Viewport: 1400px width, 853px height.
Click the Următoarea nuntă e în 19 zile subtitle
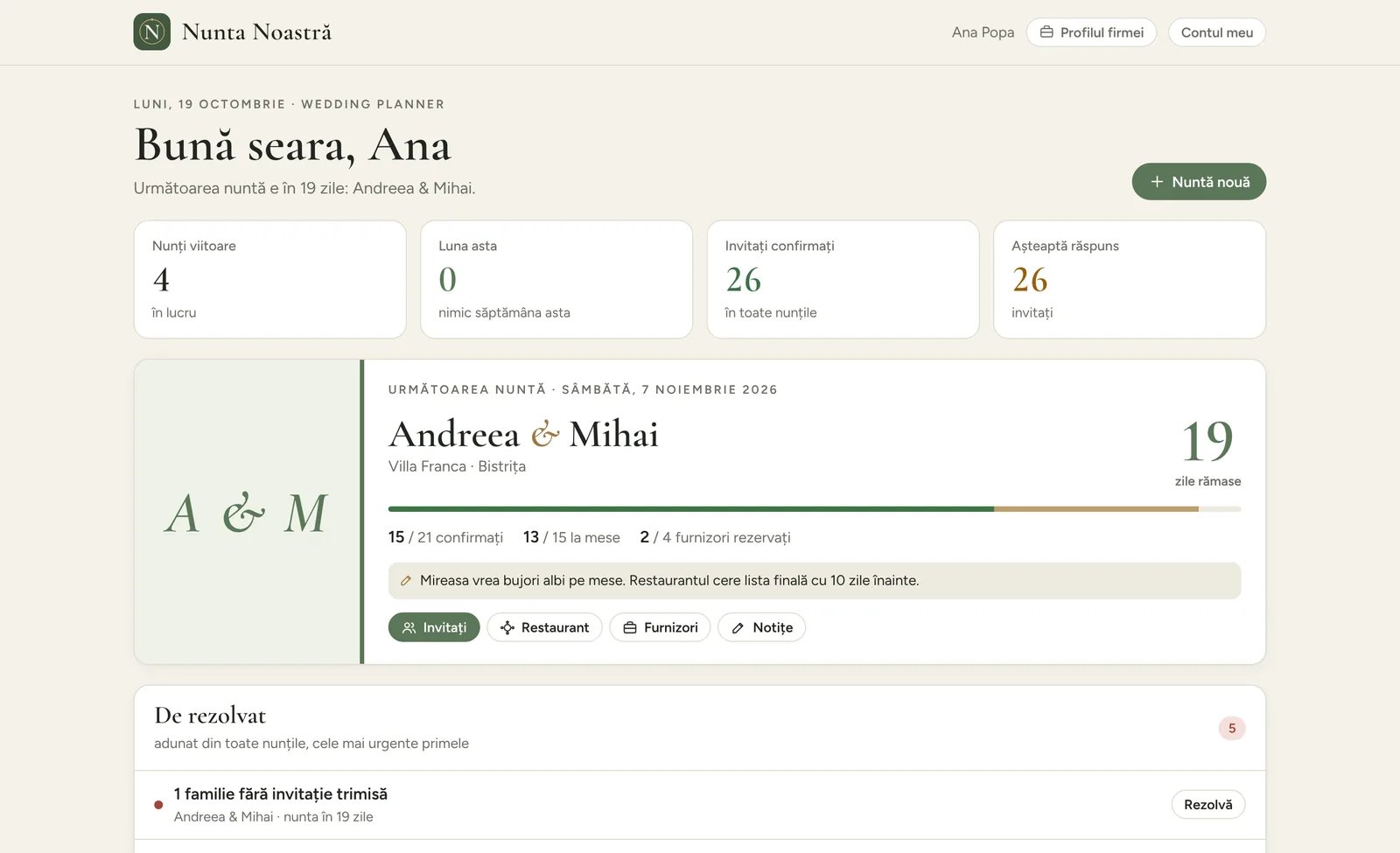304,188
